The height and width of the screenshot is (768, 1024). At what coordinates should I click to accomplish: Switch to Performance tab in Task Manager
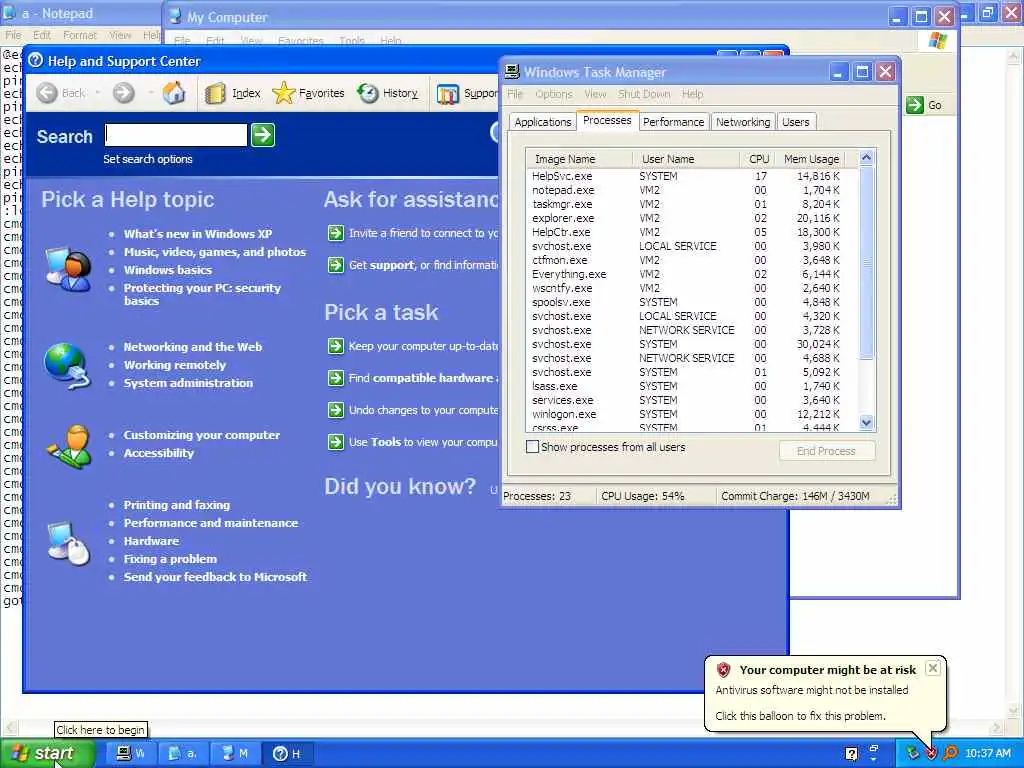point(673,122)
